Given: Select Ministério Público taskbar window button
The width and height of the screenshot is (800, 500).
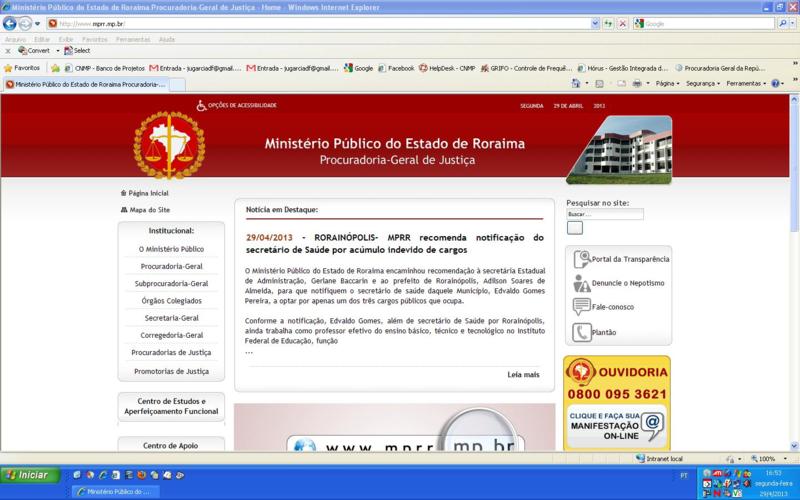Looking at the screenshot, I should (x=116, y=492).
